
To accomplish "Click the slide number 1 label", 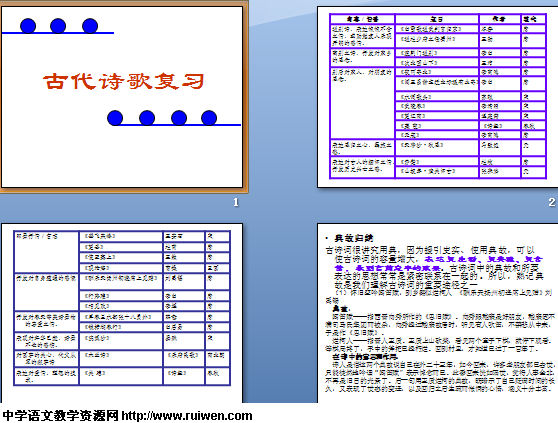I will pos(236,202).
